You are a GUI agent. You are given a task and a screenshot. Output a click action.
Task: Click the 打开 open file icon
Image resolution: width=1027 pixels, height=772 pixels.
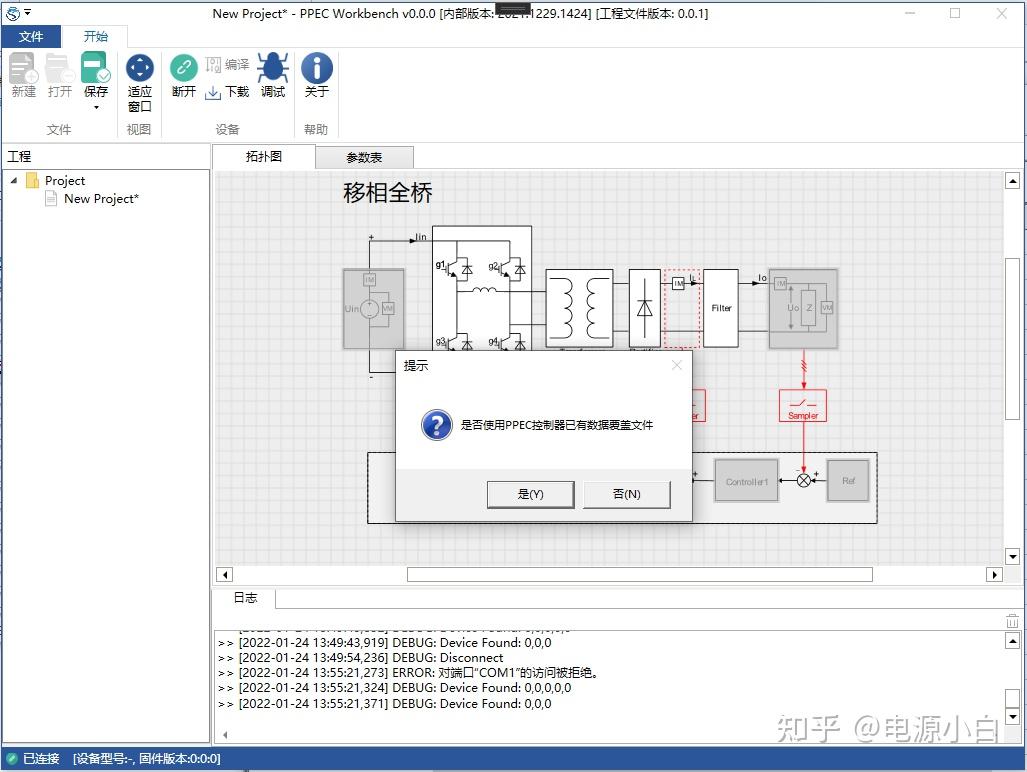pos(60,75)
